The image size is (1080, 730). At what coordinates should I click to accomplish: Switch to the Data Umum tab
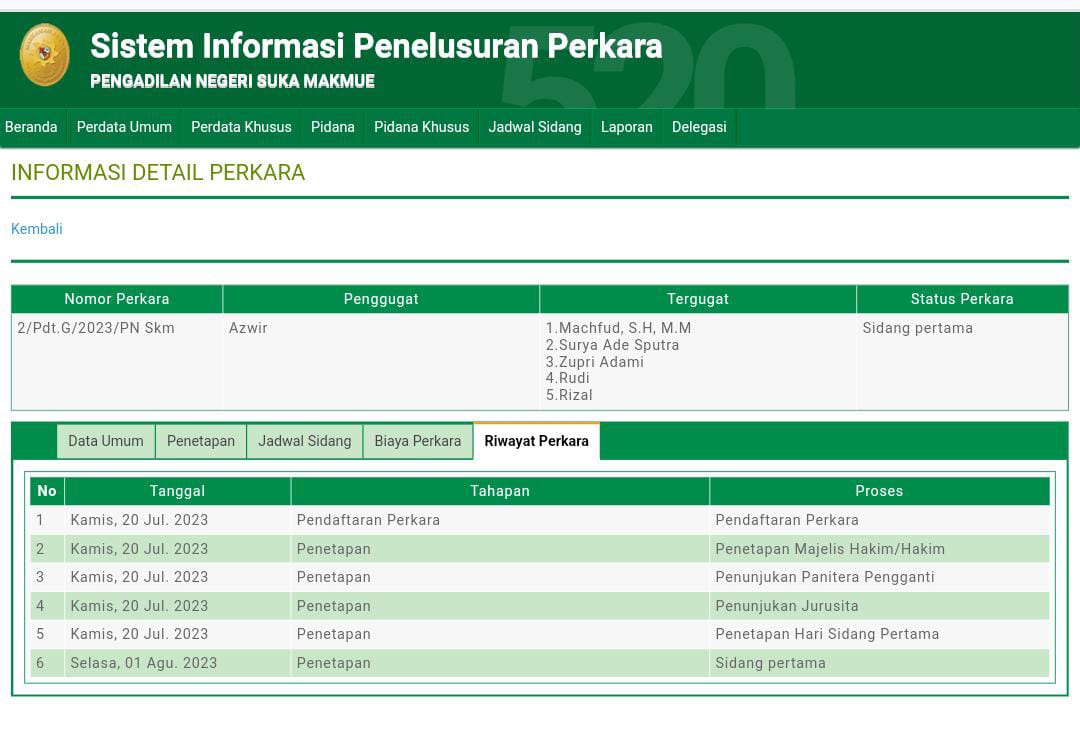(106, 441)
